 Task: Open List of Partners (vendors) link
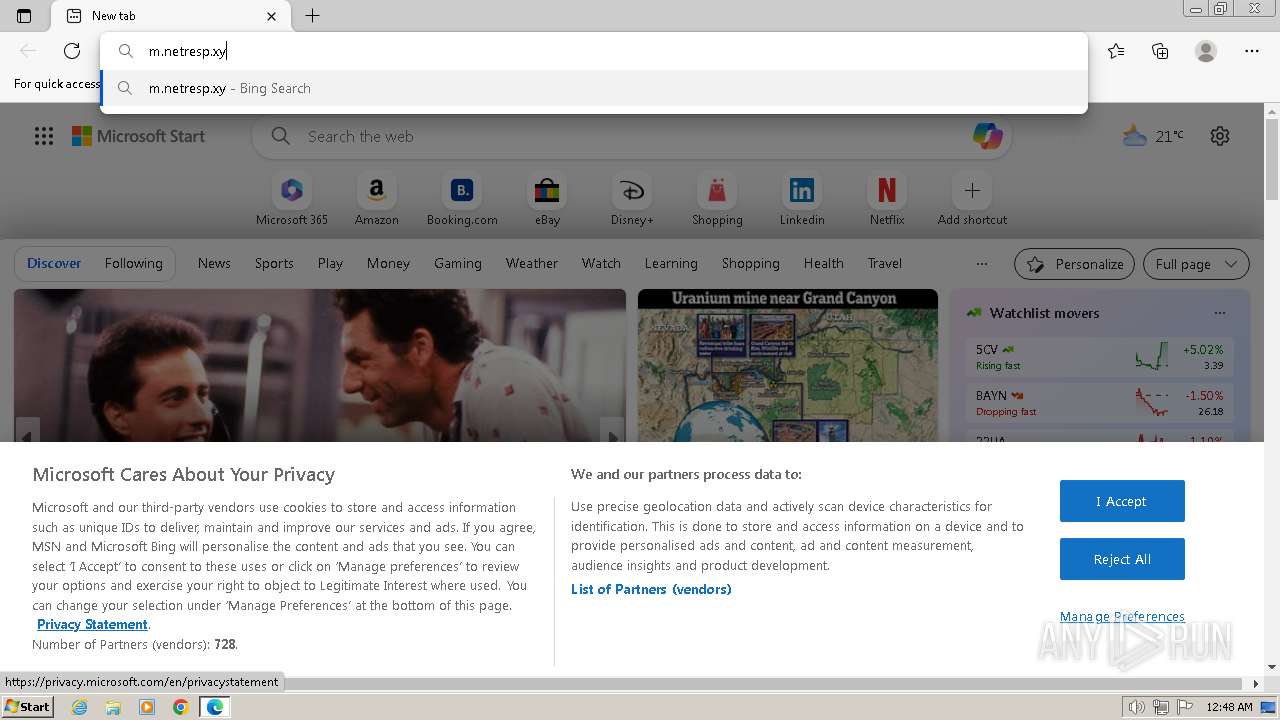coord(651,589)
